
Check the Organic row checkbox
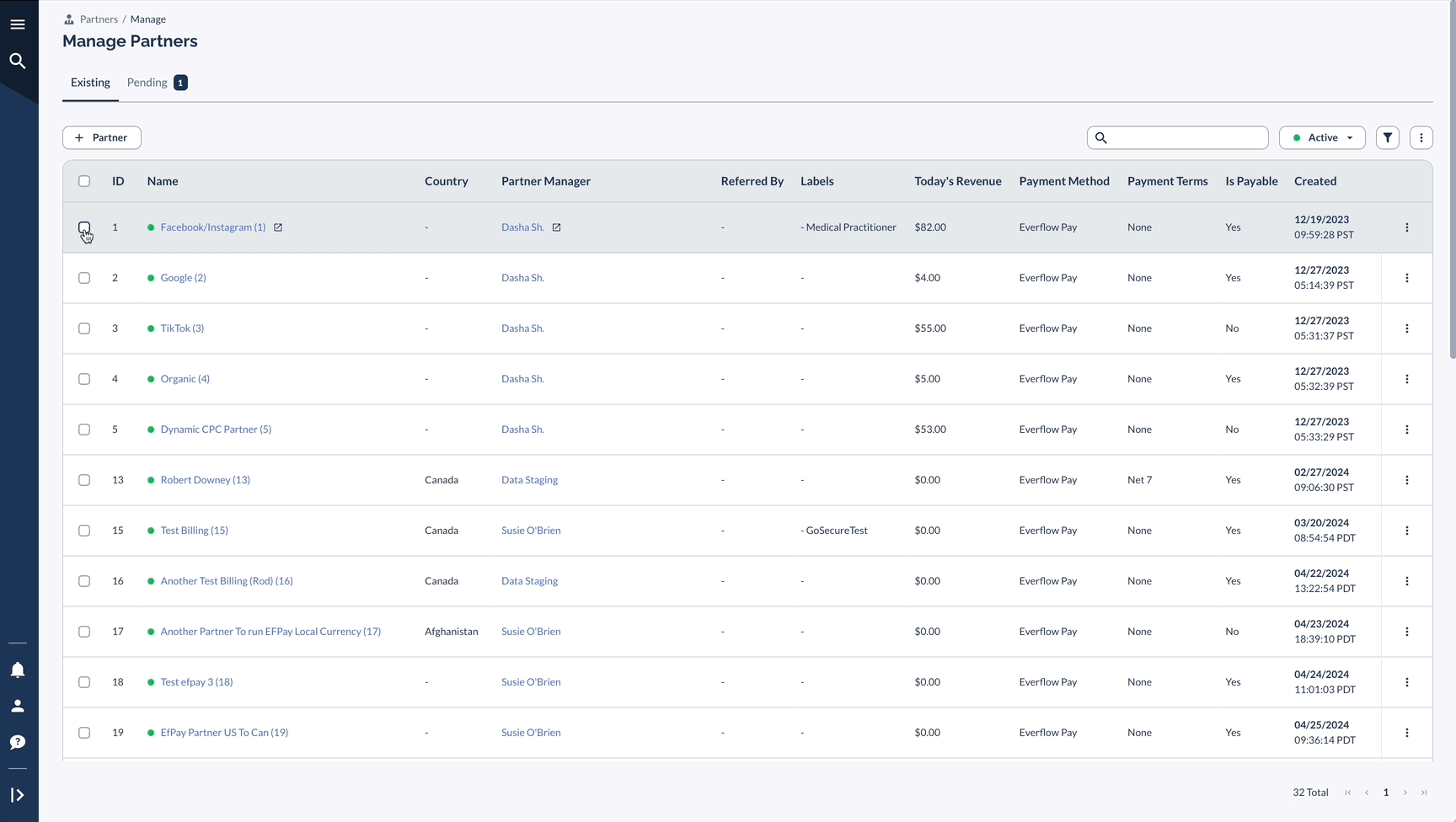84,379
